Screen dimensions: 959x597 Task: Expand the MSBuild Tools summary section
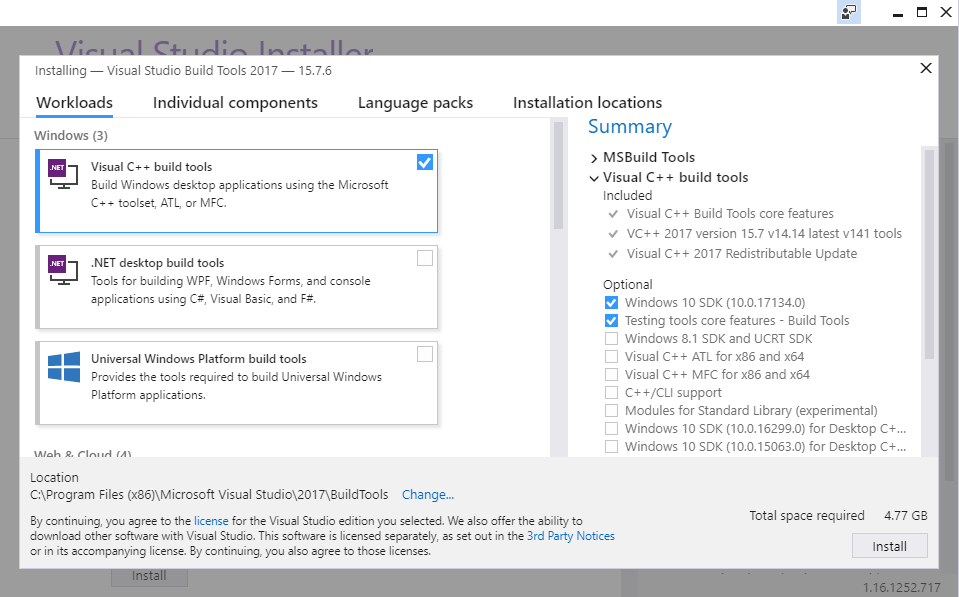point(594,158)
